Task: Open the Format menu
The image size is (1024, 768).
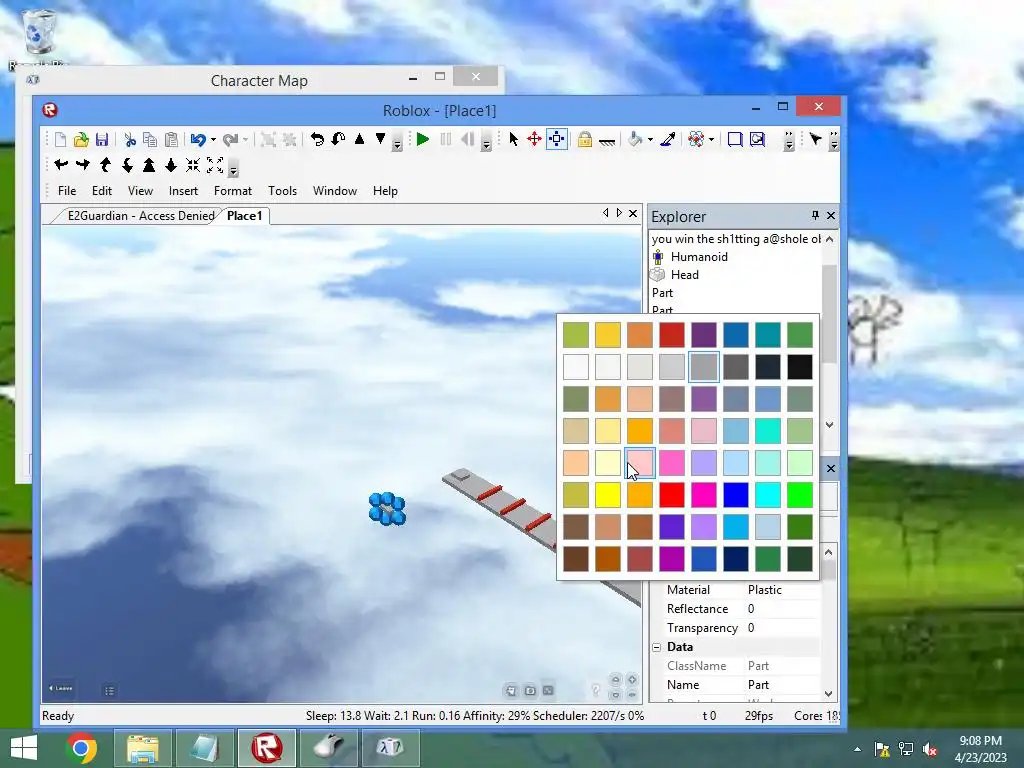Action: [232, 191]
